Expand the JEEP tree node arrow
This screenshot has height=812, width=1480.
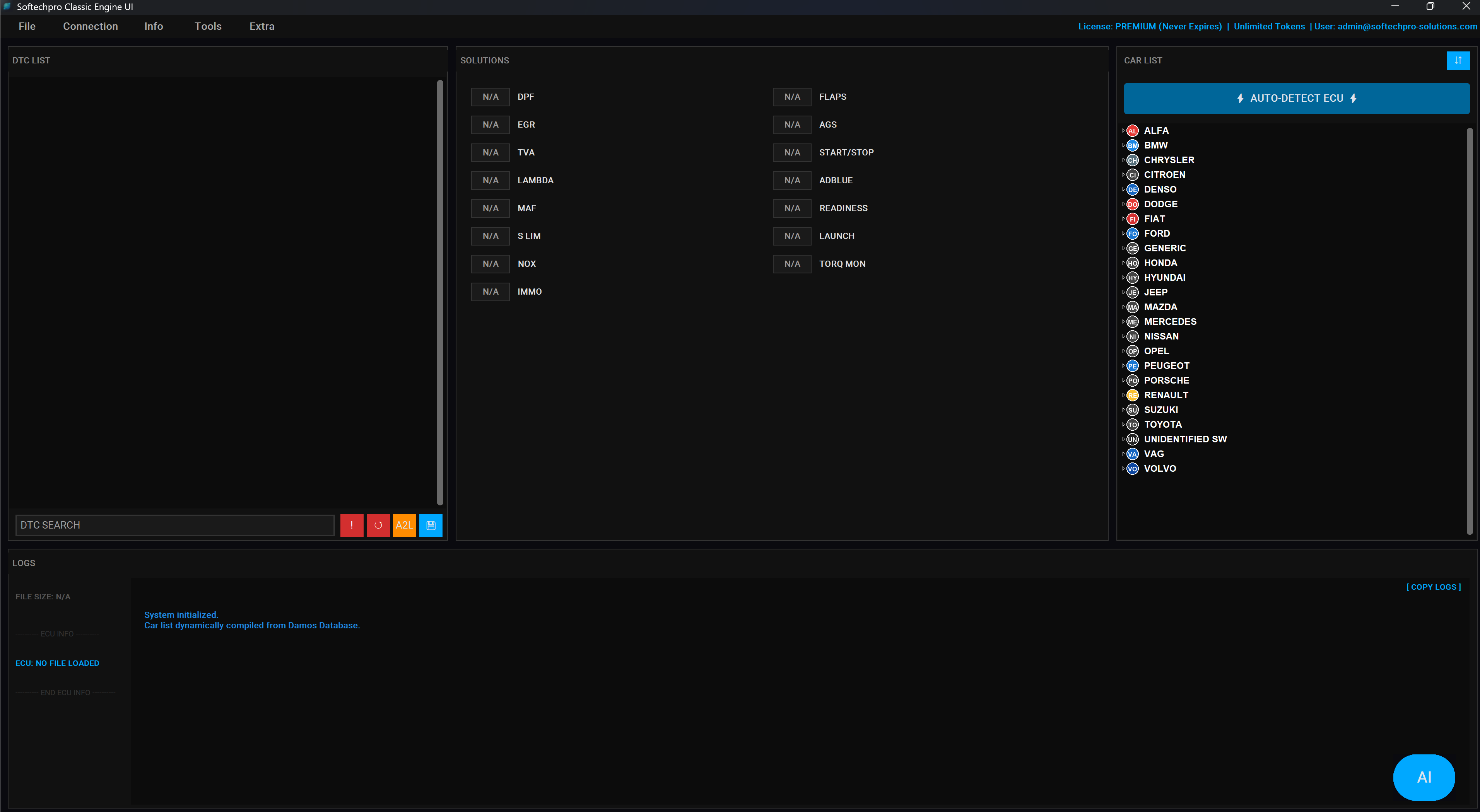point(1123,292)
